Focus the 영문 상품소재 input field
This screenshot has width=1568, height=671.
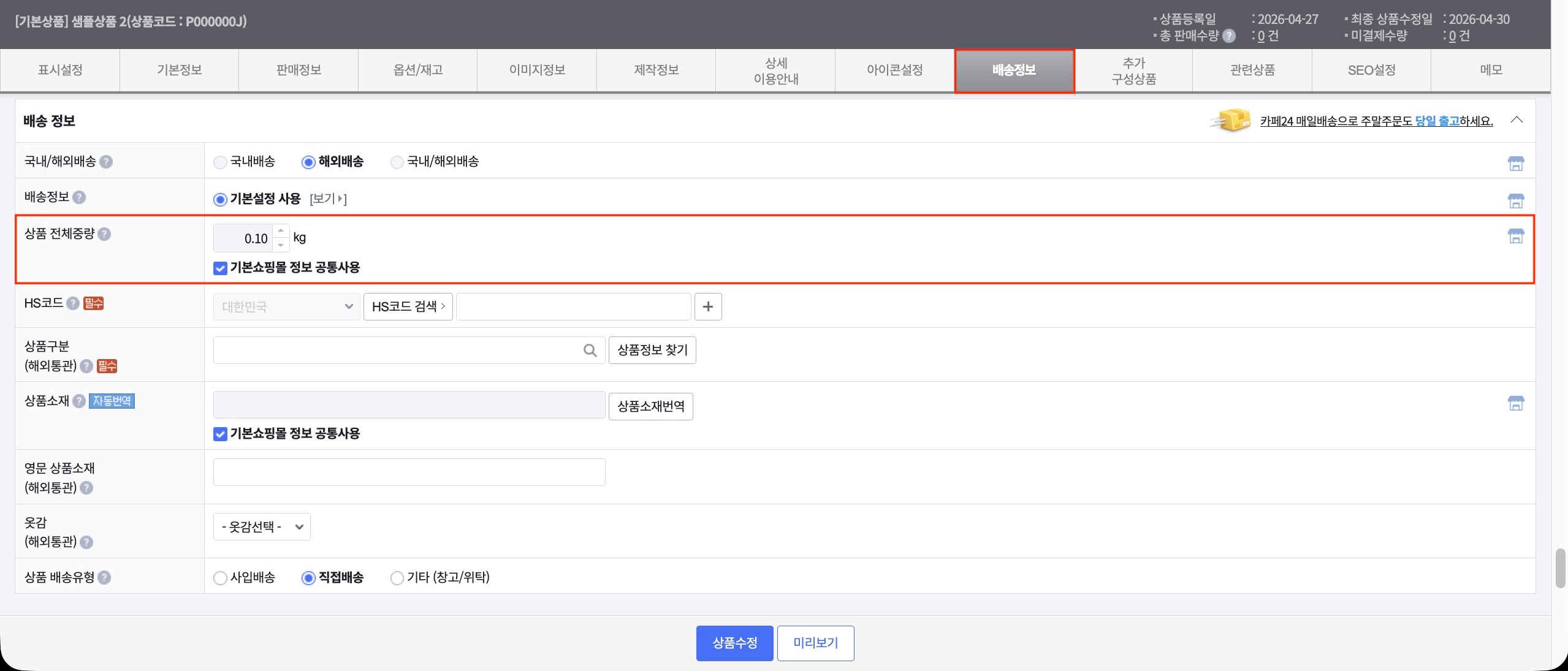(409, 472)
